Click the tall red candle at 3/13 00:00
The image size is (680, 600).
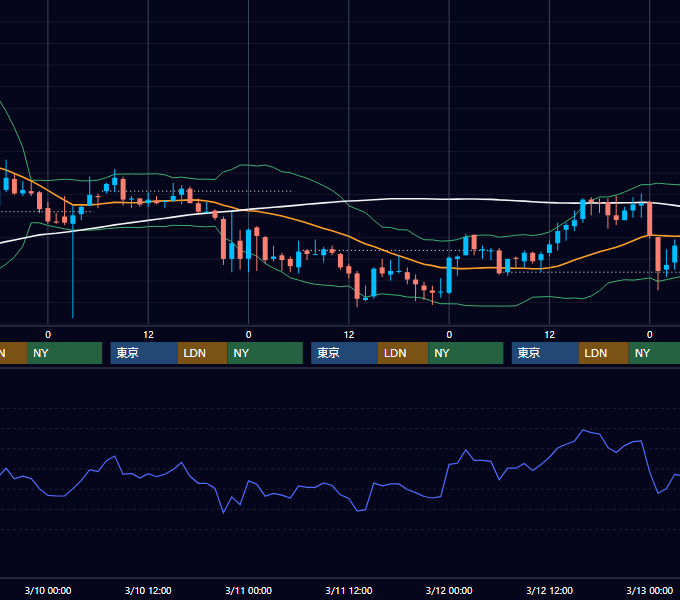click(650, 218)
